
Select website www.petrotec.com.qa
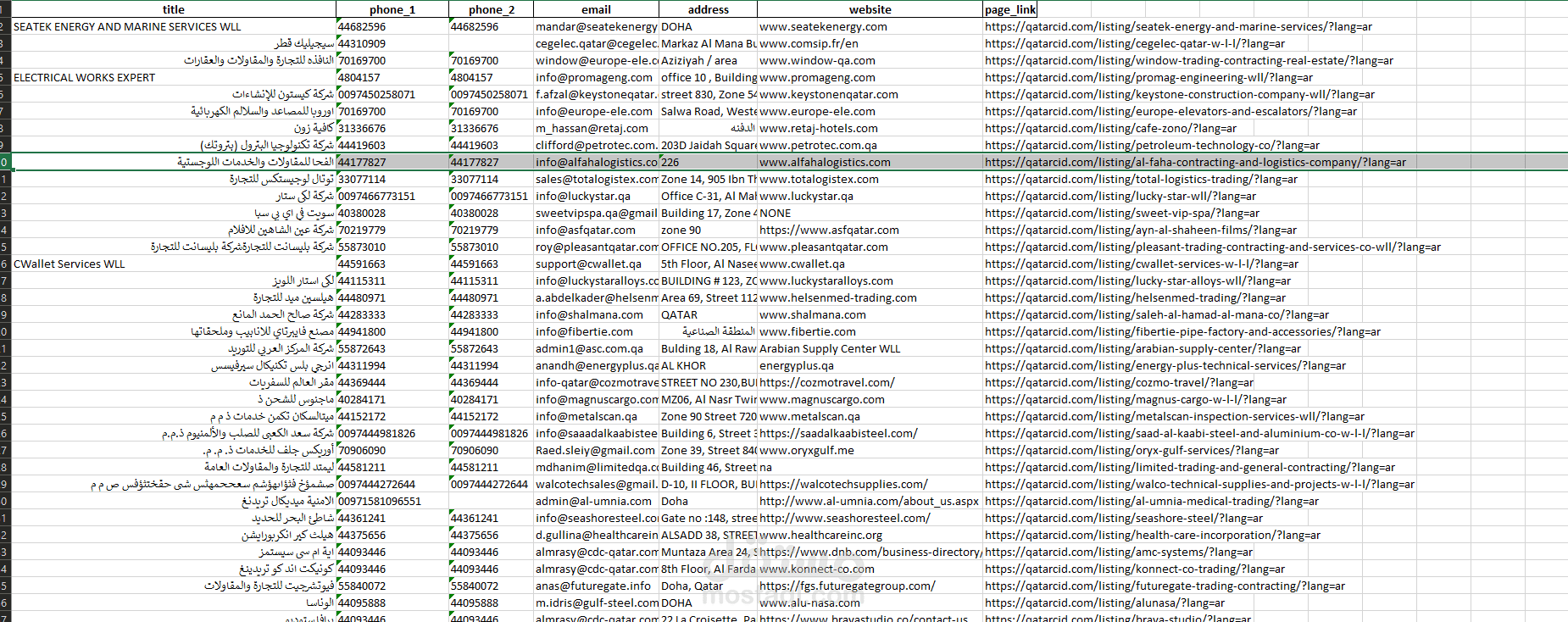870,145
